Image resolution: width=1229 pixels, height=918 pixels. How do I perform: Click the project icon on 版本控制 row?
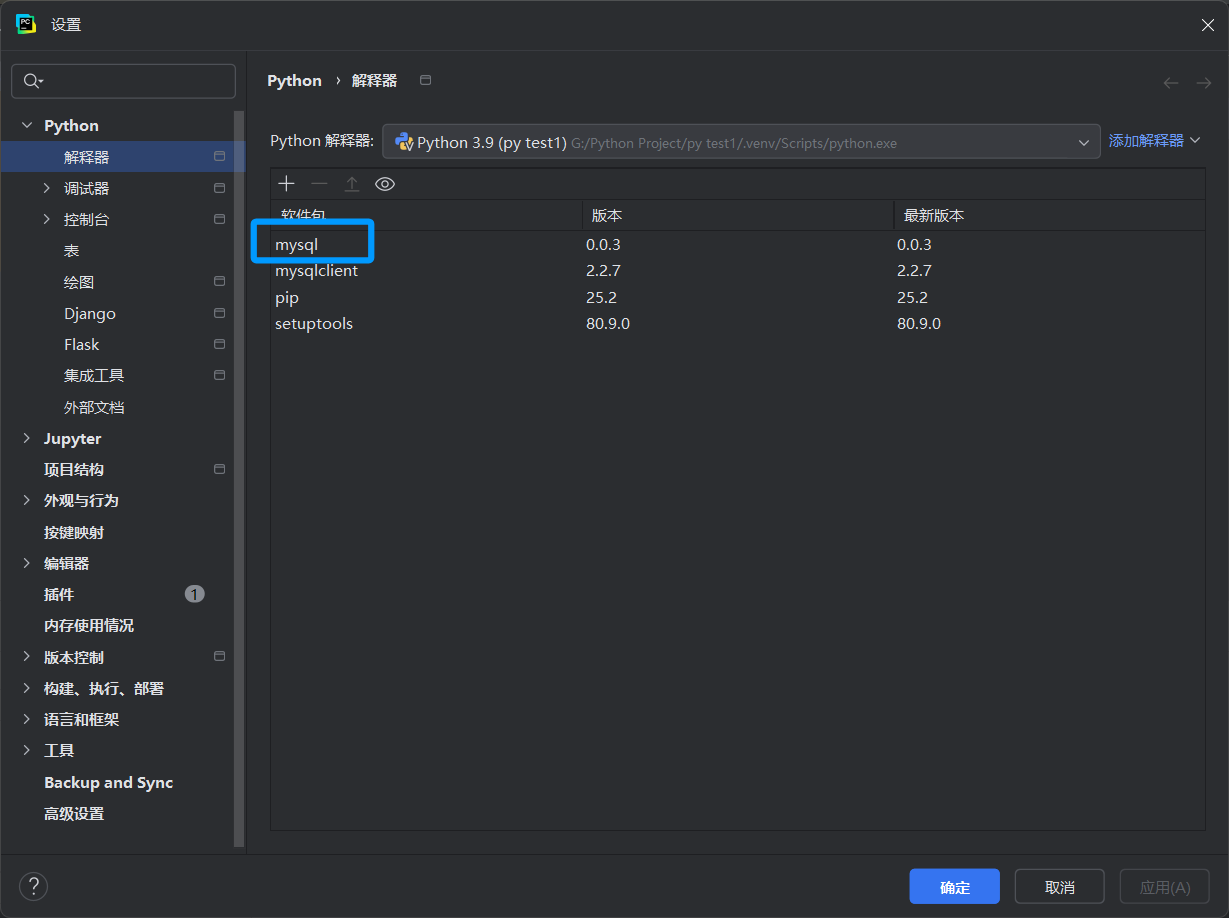pos(219,656)
